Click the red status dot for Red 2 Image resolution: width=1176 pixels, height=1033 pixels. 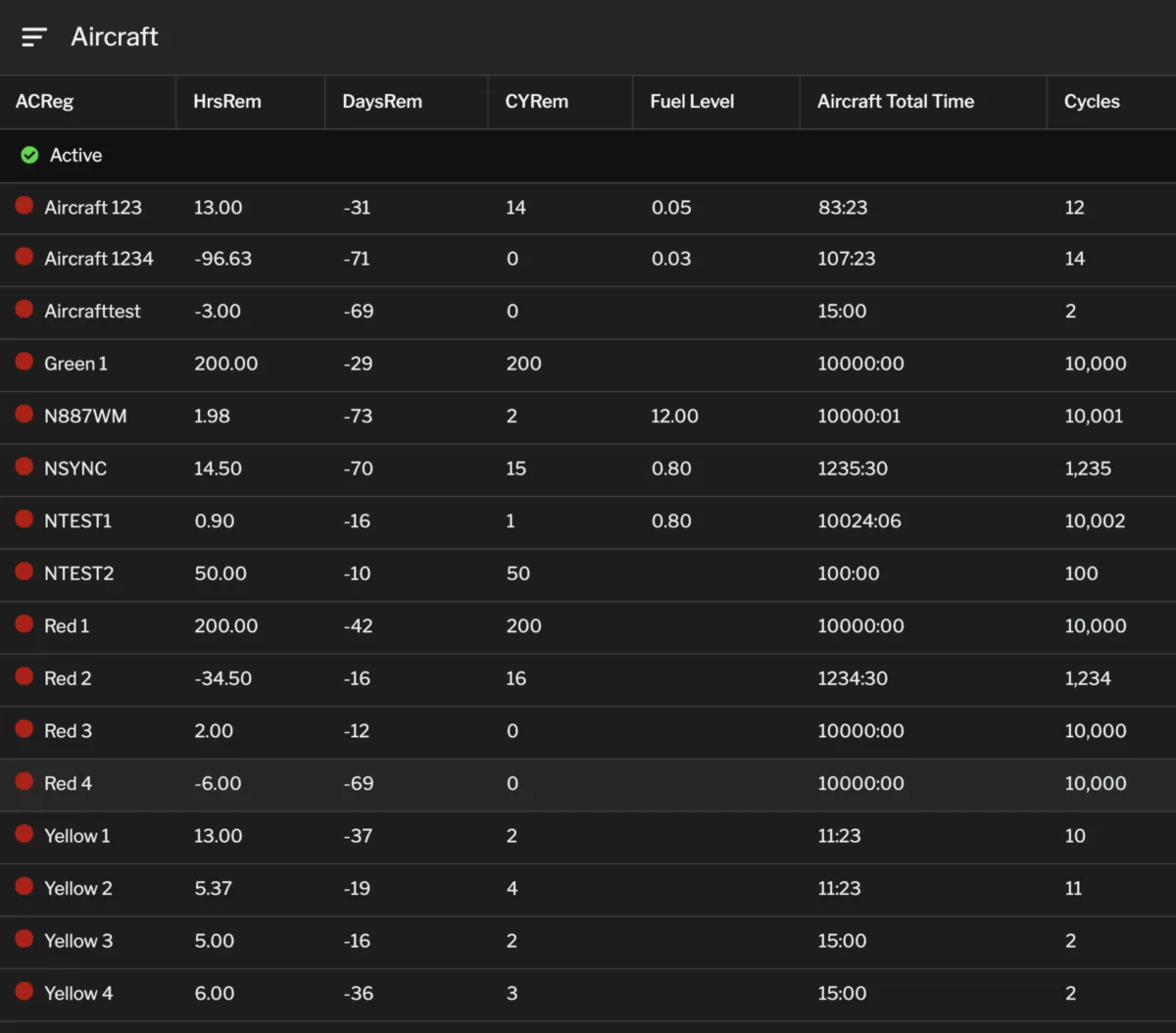24,676
